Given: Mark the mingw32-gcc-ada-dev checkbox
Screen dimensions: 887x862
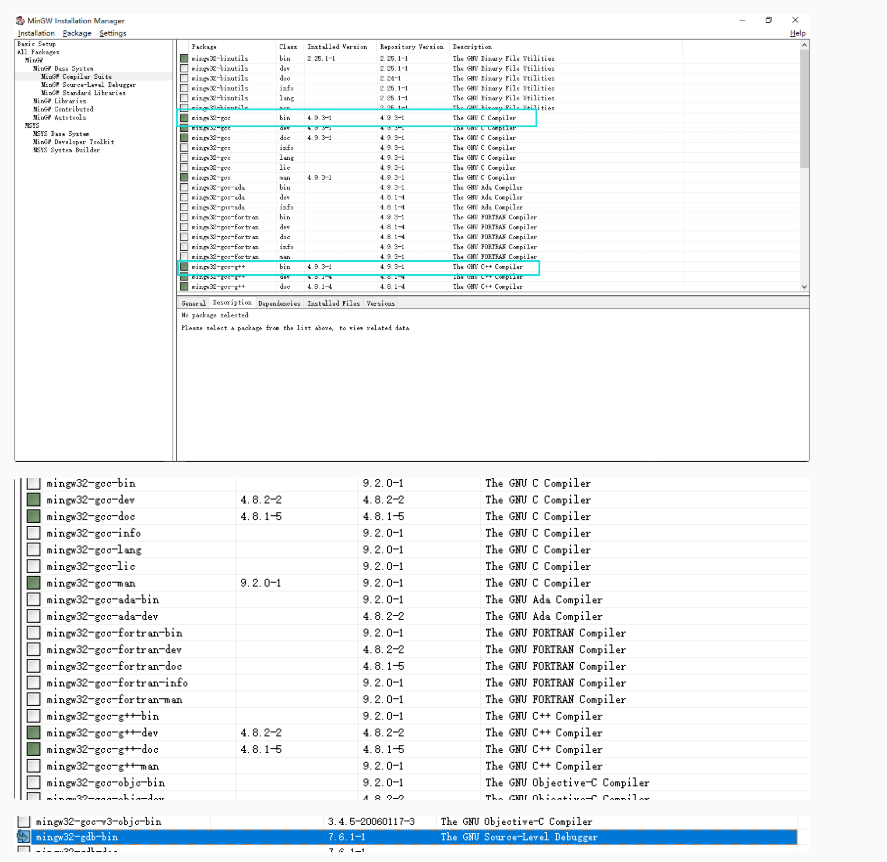Looking at the screenshot, I should coord(34,616).
